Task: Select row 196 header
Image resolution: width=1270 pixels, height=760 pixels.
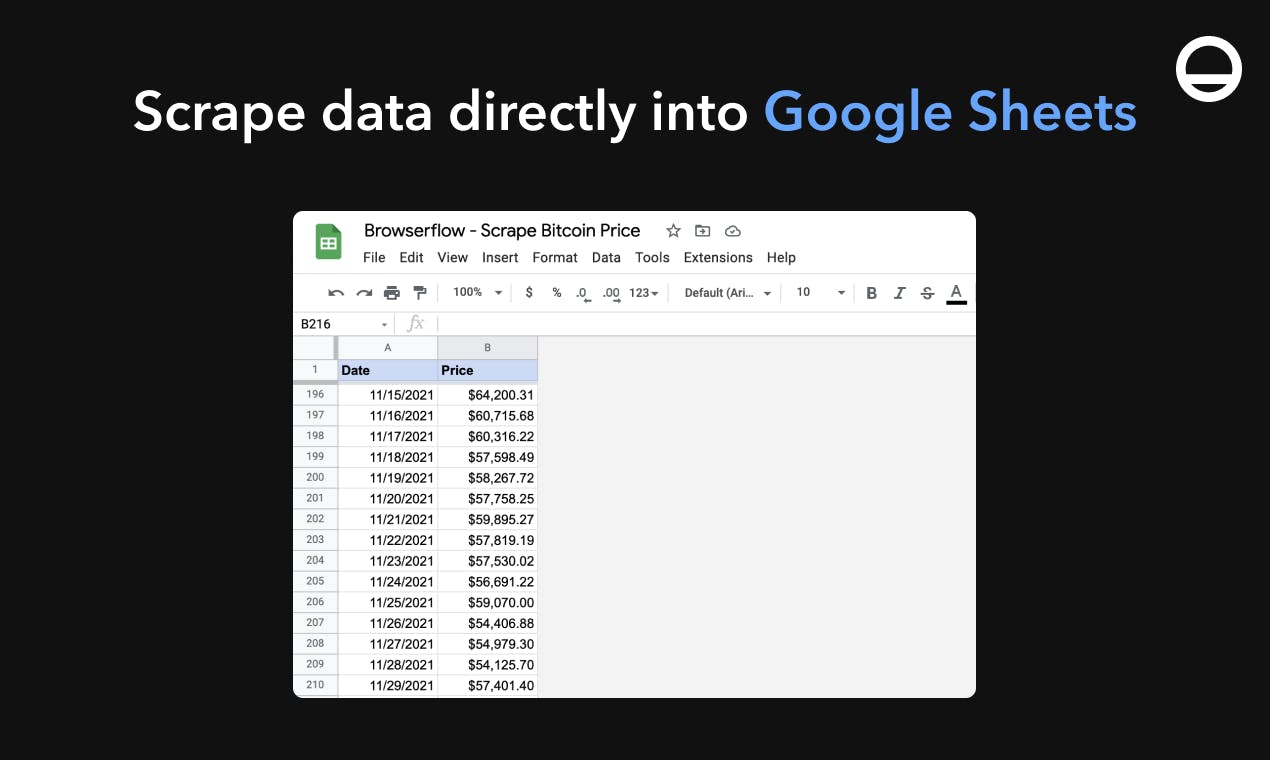Action: click(x=315, y=394)
